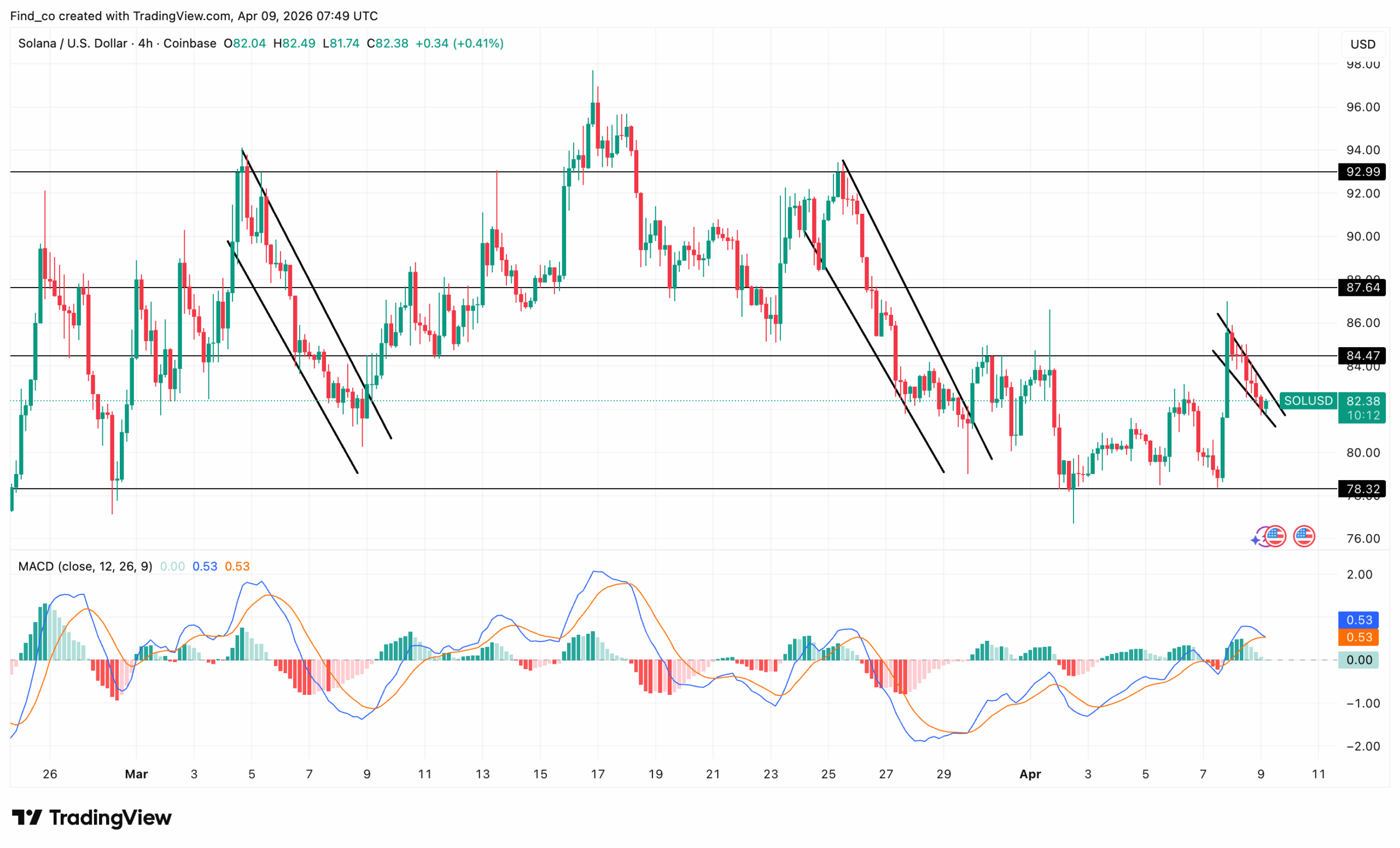Click the 87.64 horizontal line price label
The width and height of the screenshot is (1400, 848).
(x=1362, y=288)
